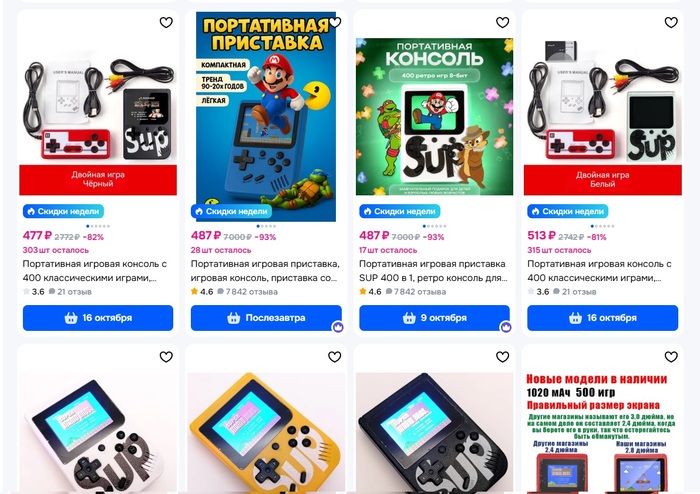Open blue Портативная приставка Mario image

click(266, 116)
